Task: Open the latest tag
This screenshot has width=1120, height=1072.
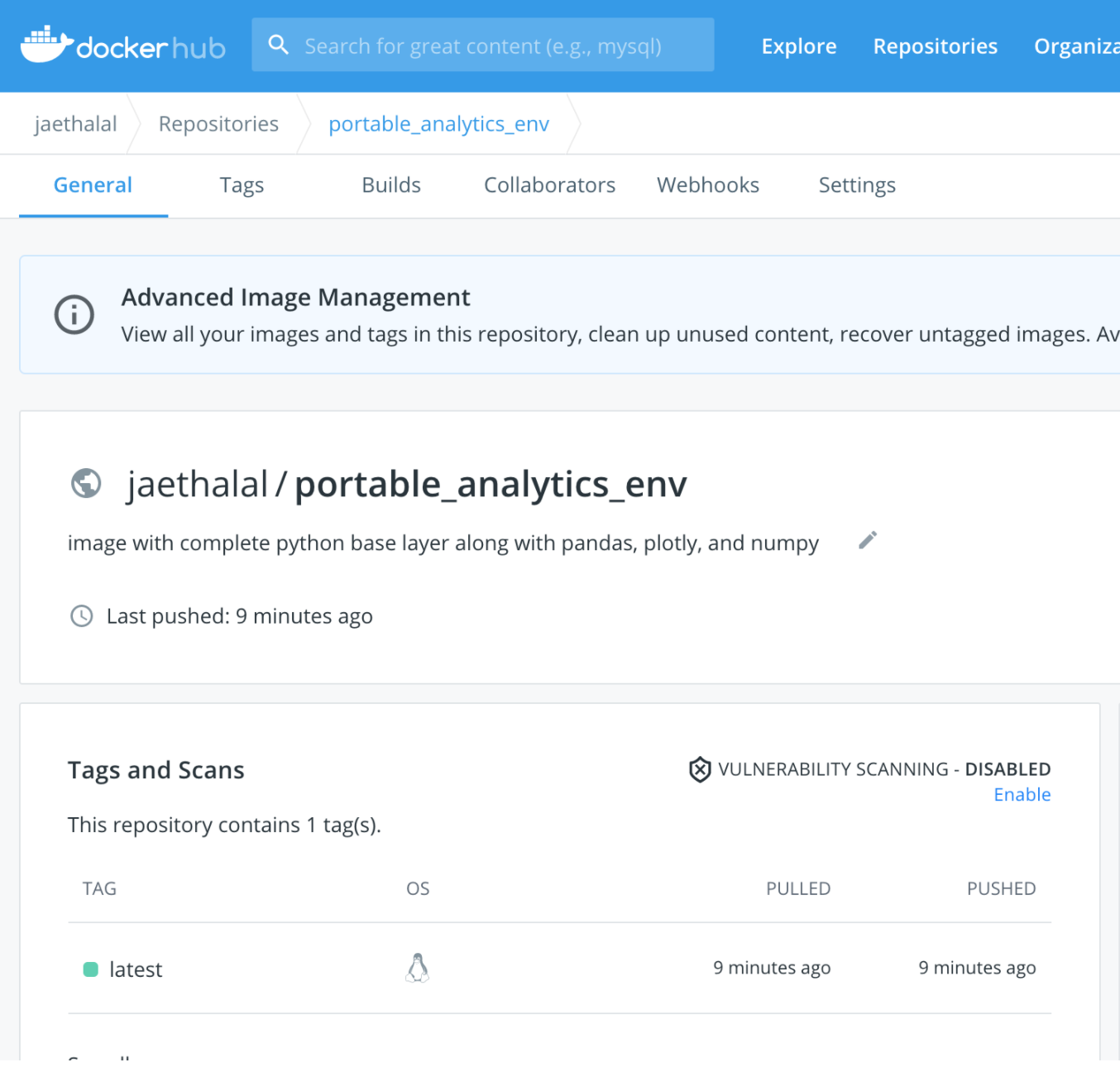Action: click(136, 969)
